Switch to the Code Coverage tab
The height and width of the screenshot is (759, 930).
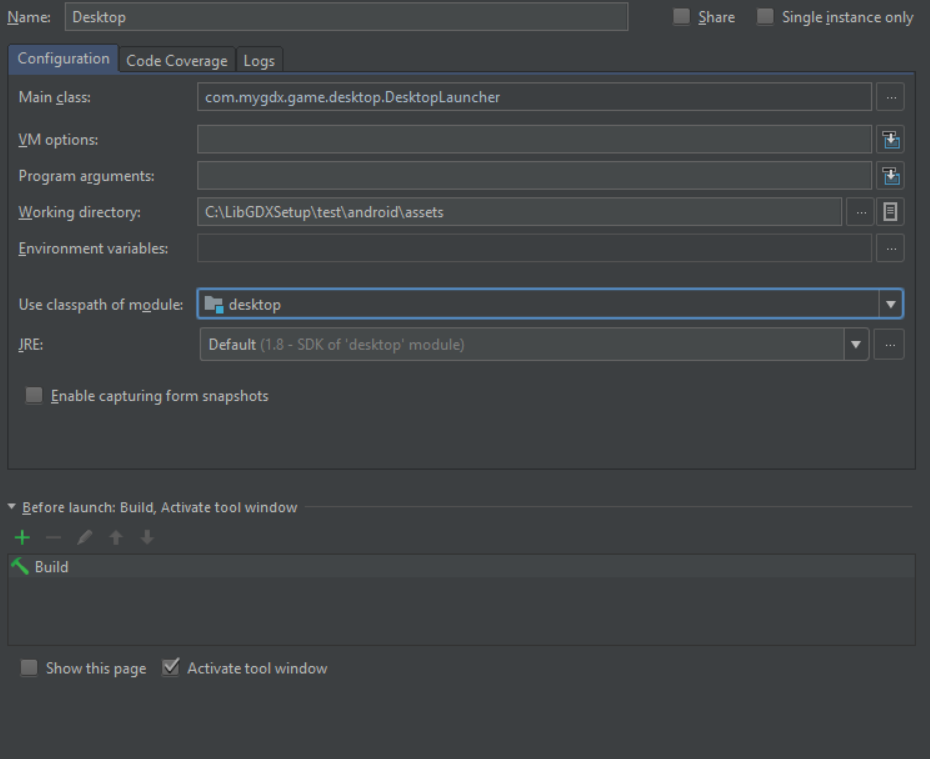(177, 60)
